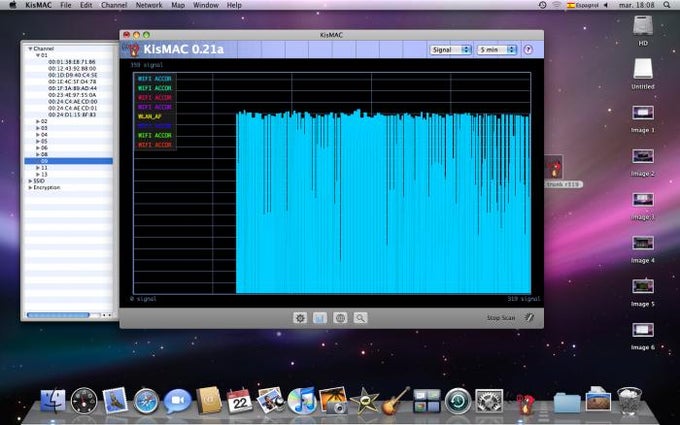This screenshot has height=425, width=680.
Task: Click the KisMAC icon in the dock
Action: click(x=526, y=403)
